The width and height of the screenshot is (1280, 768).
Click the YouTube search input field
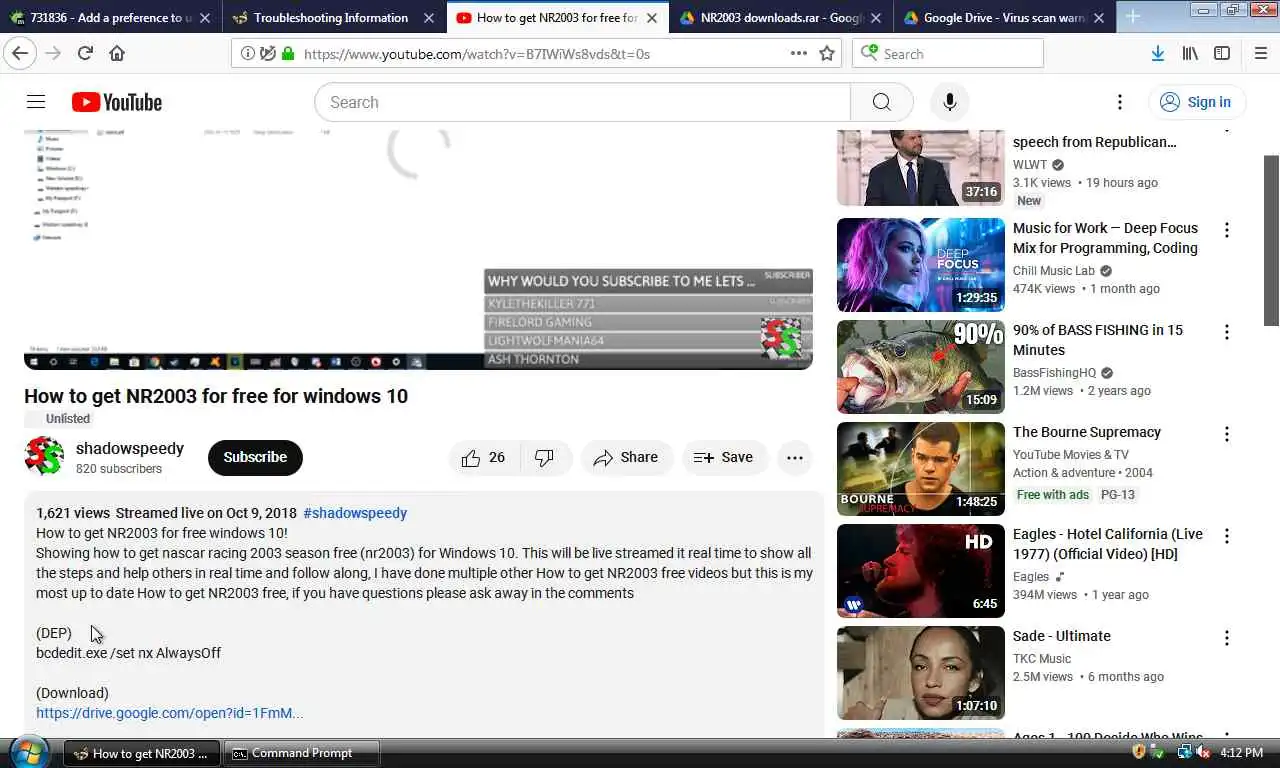582,102
